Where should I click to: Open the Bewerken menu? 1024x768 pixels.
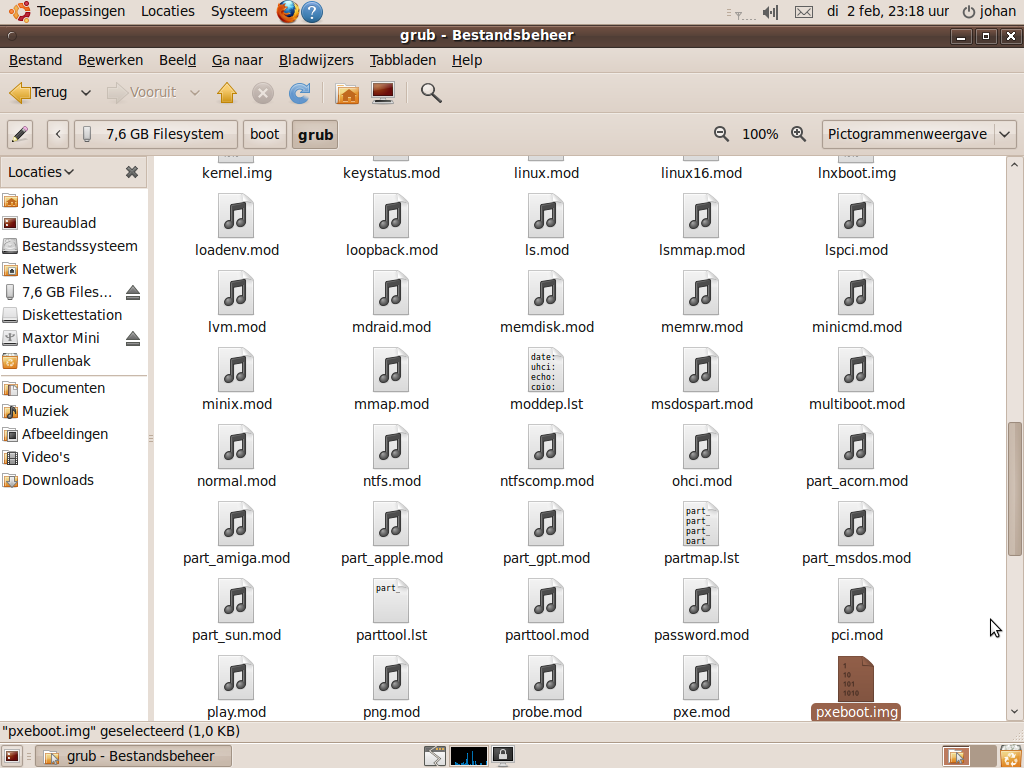(110, 60)
